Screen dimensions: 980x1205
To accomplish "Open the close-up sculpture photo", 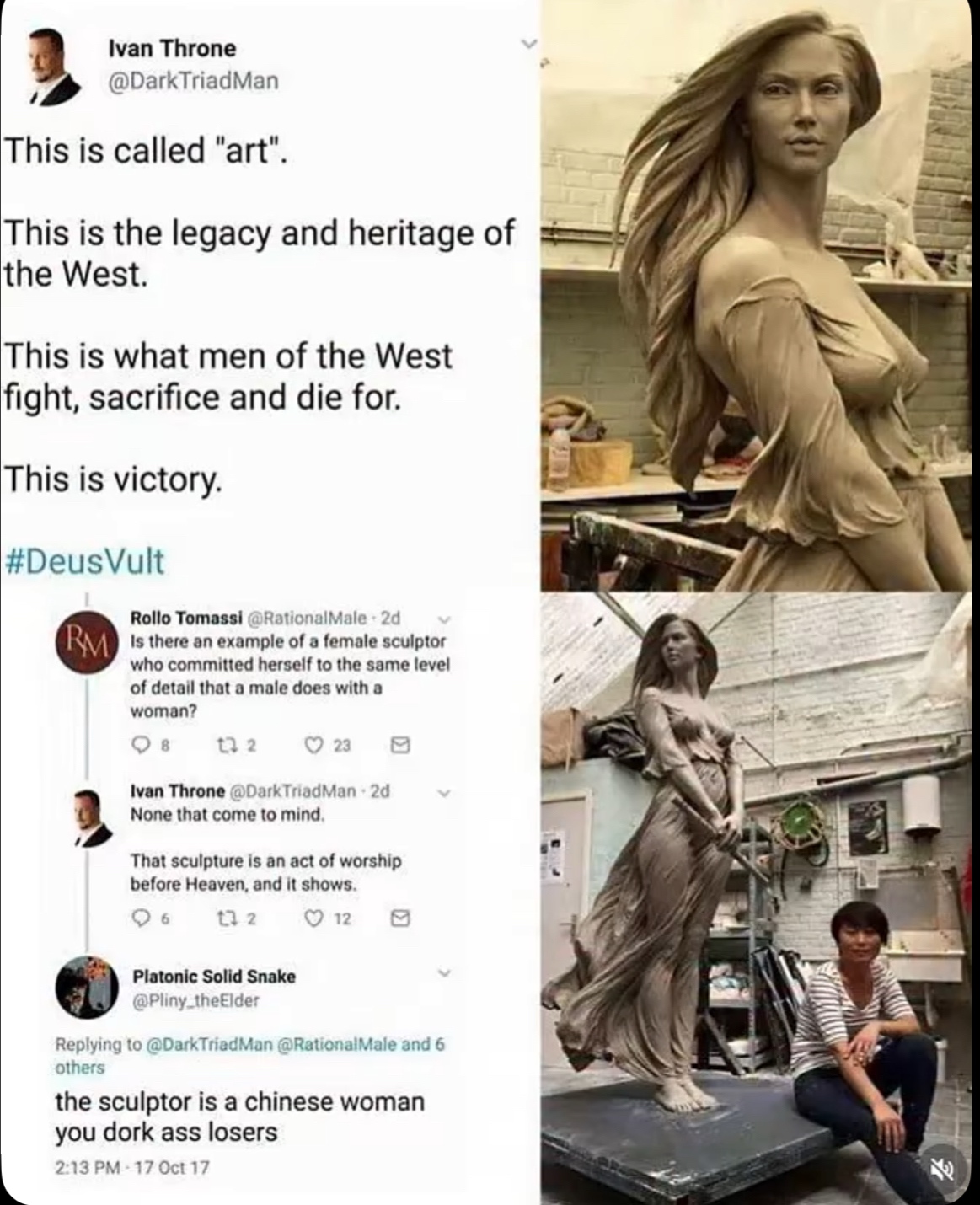I will pyautogui.click(x=758, y=295).
